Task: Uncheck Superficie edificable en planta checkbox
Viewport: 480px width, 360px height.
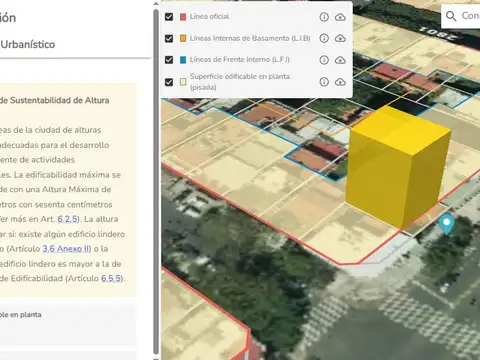Action: pyautogui.click(x=169, y=82)
